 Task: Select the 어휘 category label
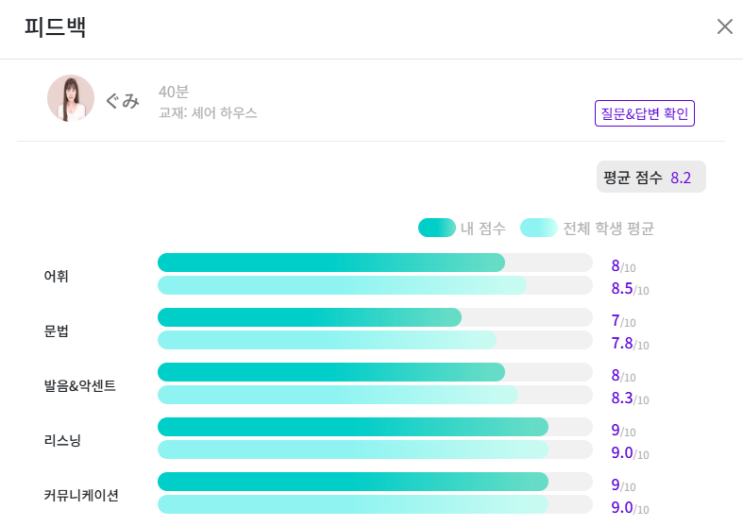(56, 276)
